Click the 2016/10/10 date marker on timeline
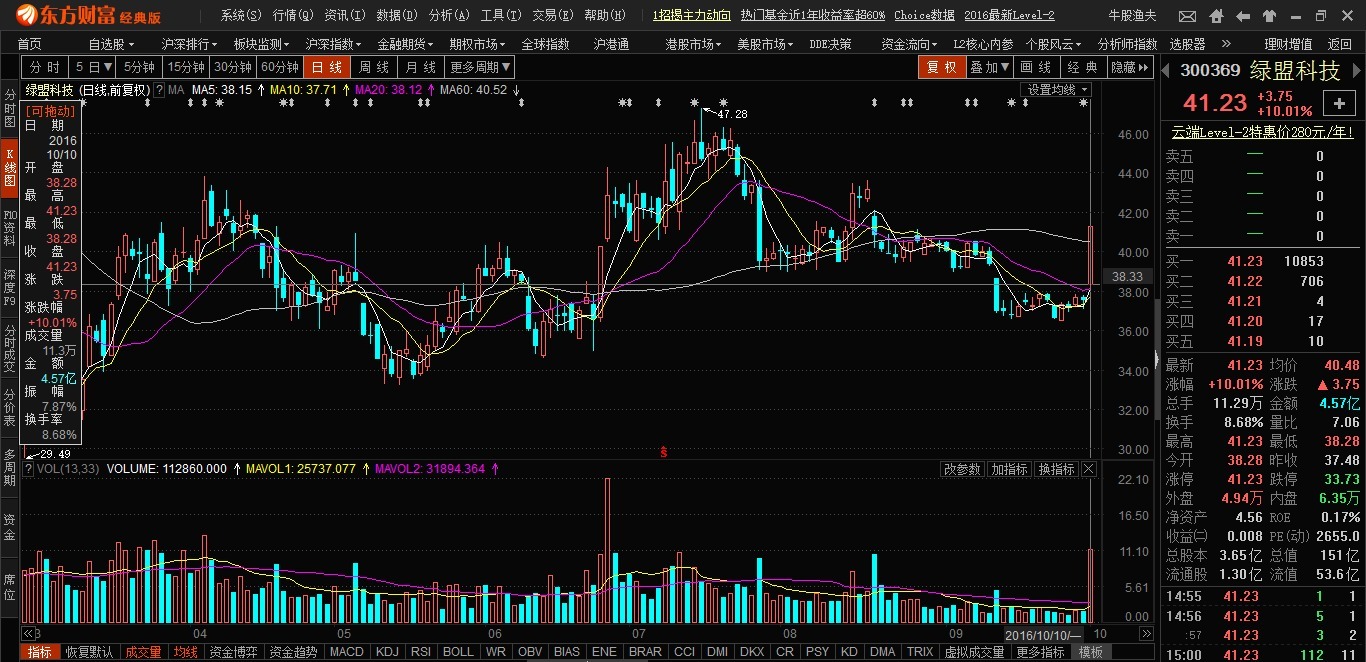Image resolution: width=1366 pixels, height=662 pixels. pos(1043,636)
